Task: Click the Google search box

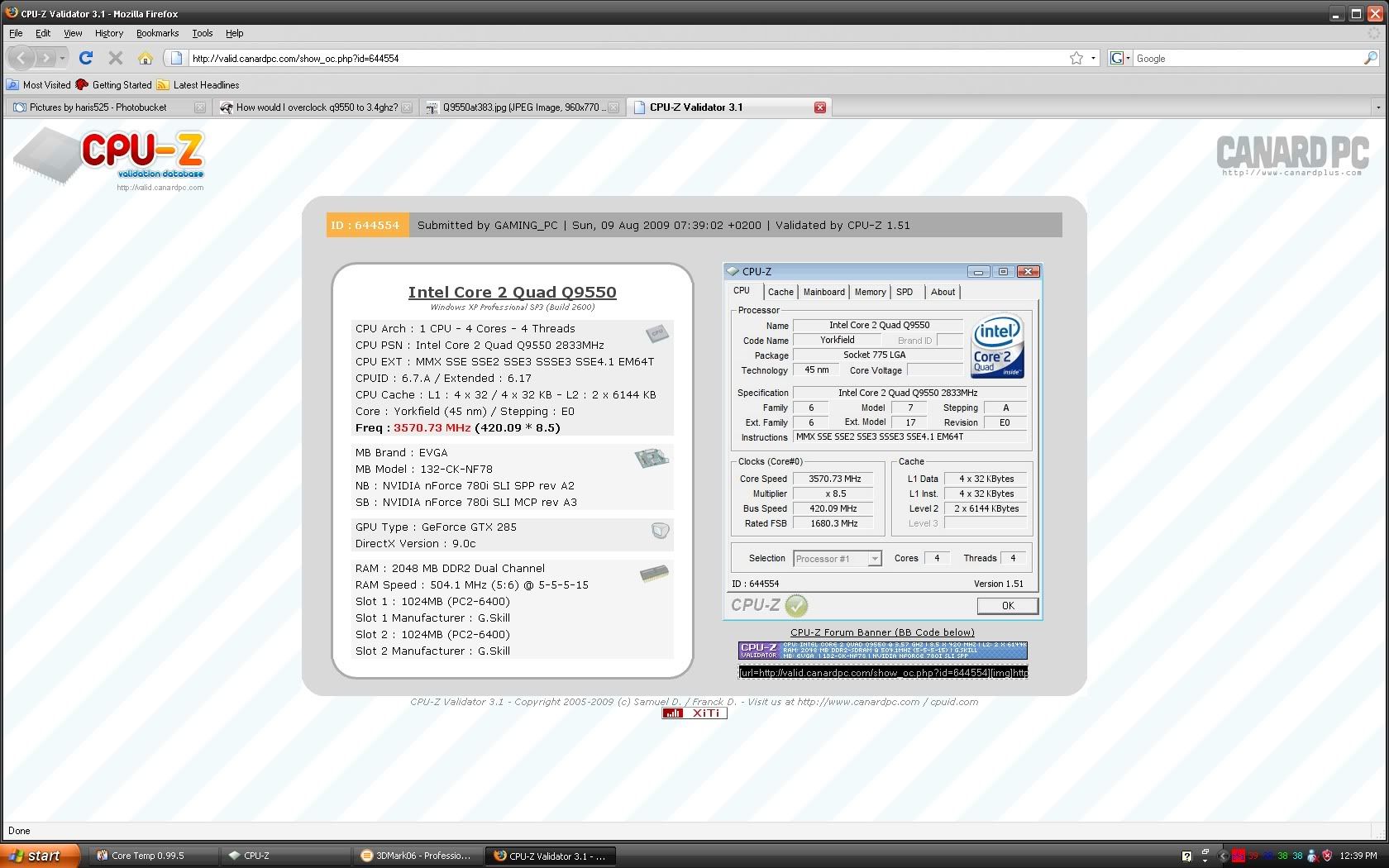Action: (1248, 59)
